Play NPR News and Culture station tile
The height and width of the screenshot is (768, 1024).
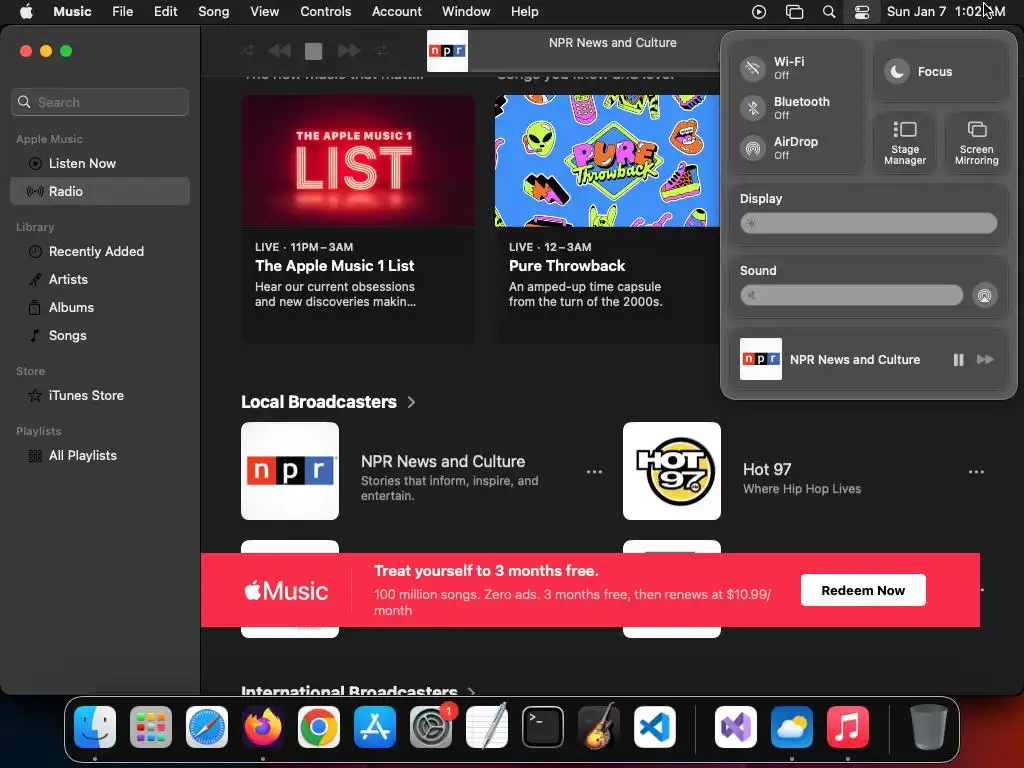[x=290, y=471]
